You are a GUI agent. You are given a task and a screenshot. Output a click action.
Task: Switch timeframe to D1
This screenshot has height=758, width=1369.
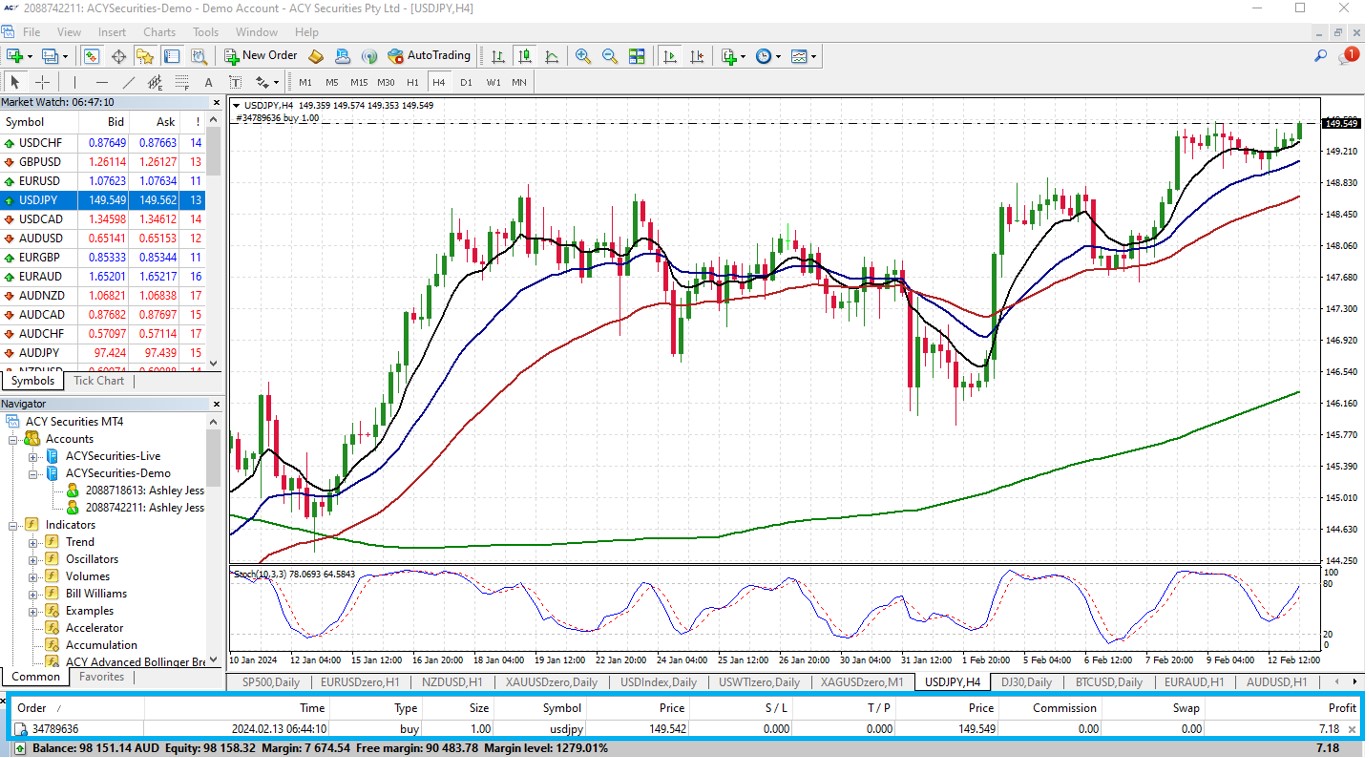point(466,82)
